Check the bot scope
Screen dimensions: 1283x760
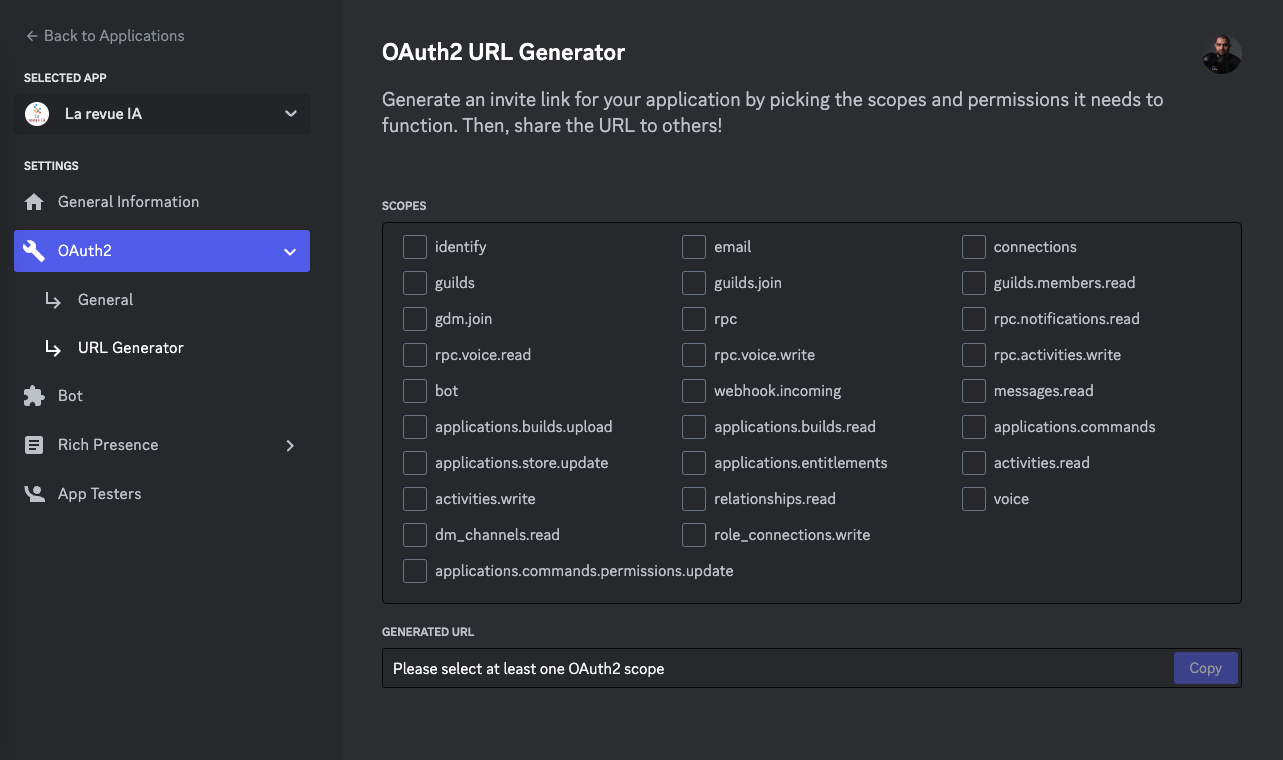(415, 390)
